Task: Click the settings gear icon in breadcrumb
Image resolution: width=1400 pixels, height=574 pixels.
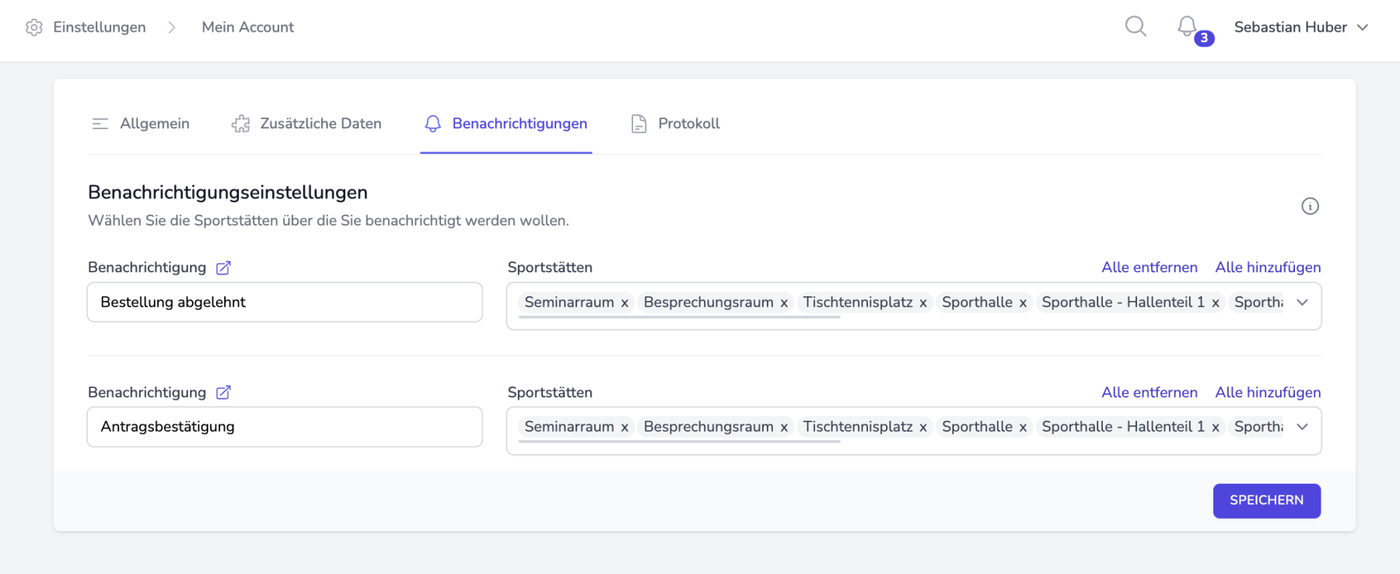Action: click(x=34, y=27)
